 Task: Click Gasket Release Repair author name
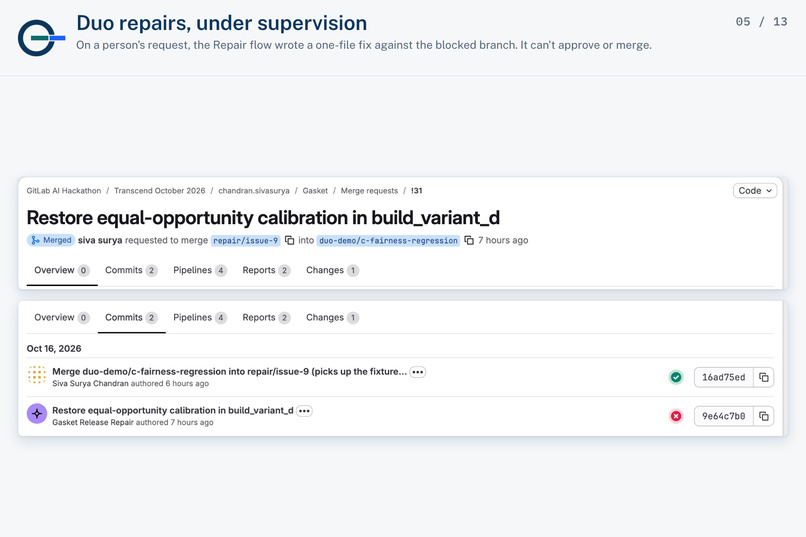[x=93, y=422]
